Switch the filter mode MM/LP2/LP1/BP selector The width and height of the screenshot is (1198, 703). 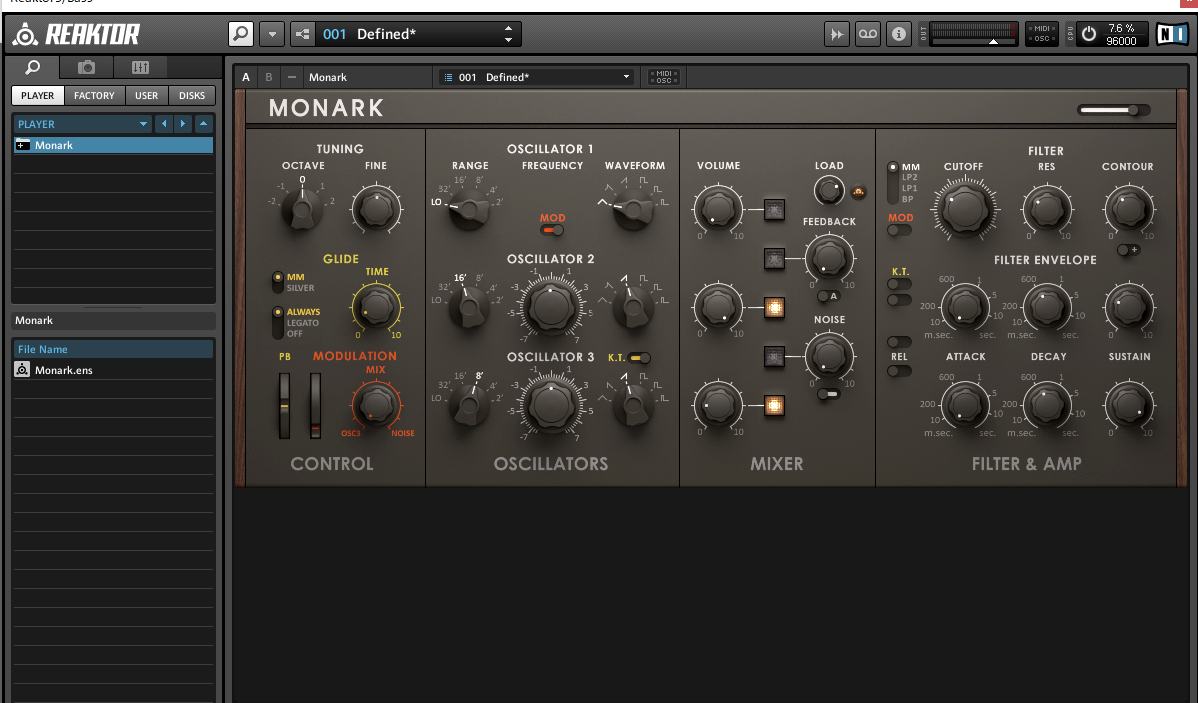coord(892,183)
